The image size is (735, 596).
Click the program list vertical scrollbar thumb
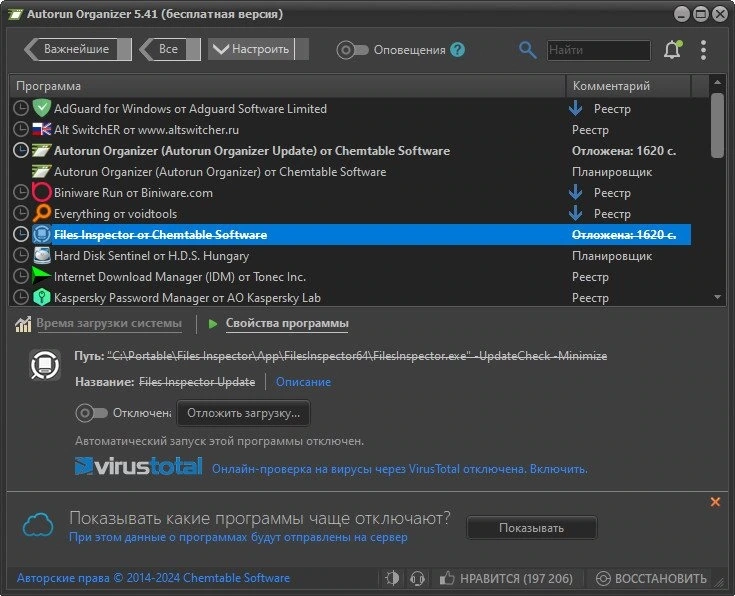(717, 126)
